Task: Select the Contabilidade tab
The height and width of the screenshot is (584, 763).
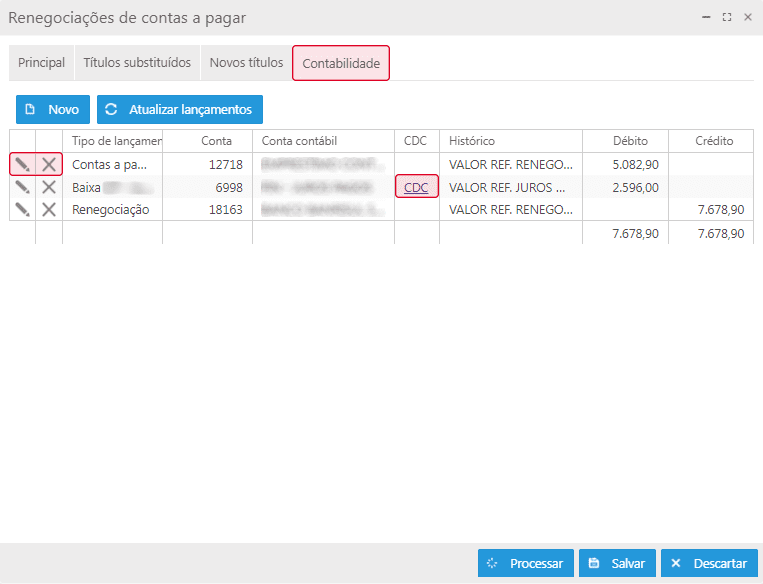Action: (341, 63)
